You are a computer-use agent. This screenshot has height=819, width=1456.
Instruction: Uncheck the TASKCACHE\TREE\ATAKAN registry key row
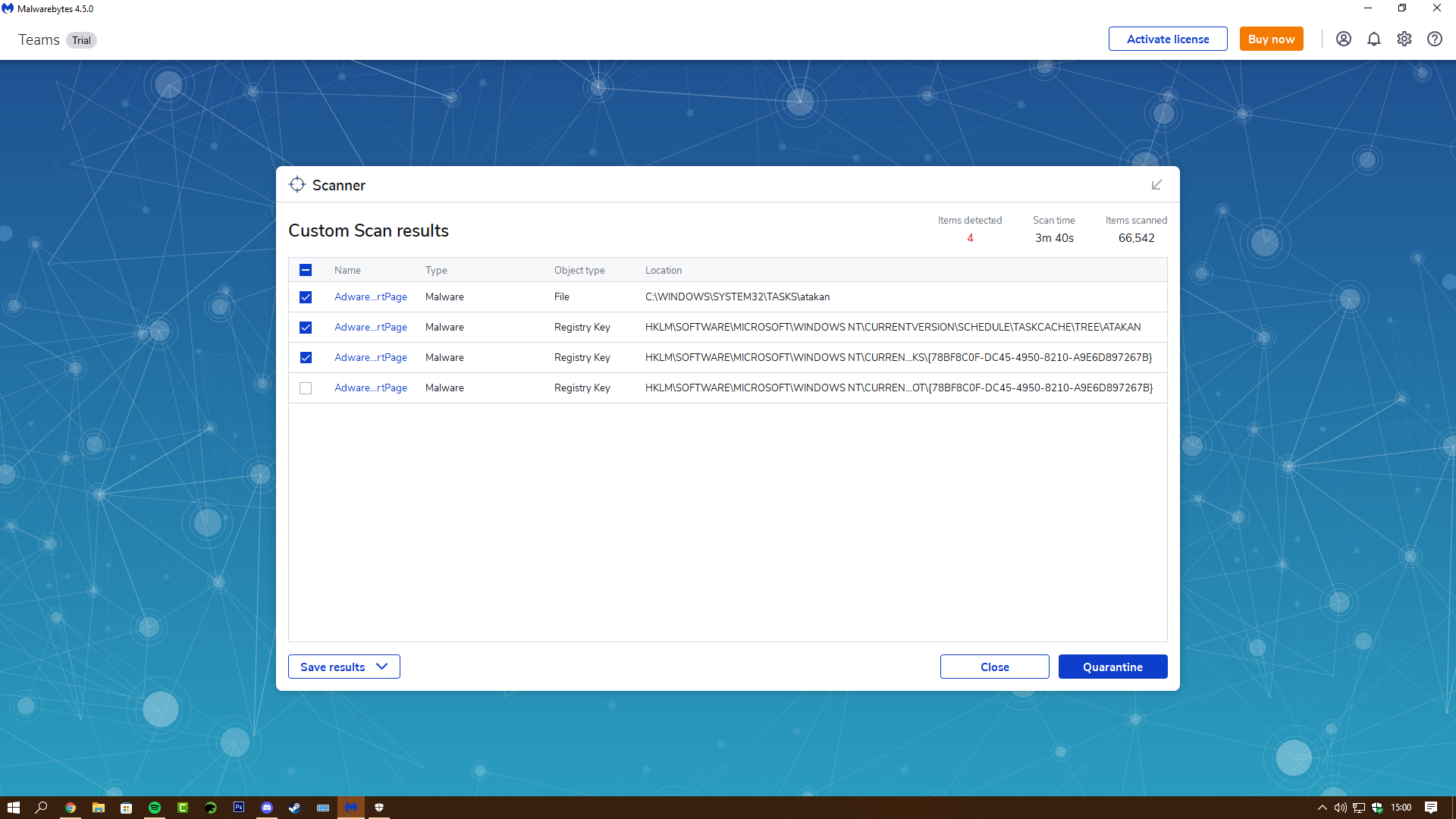point(306,328)
